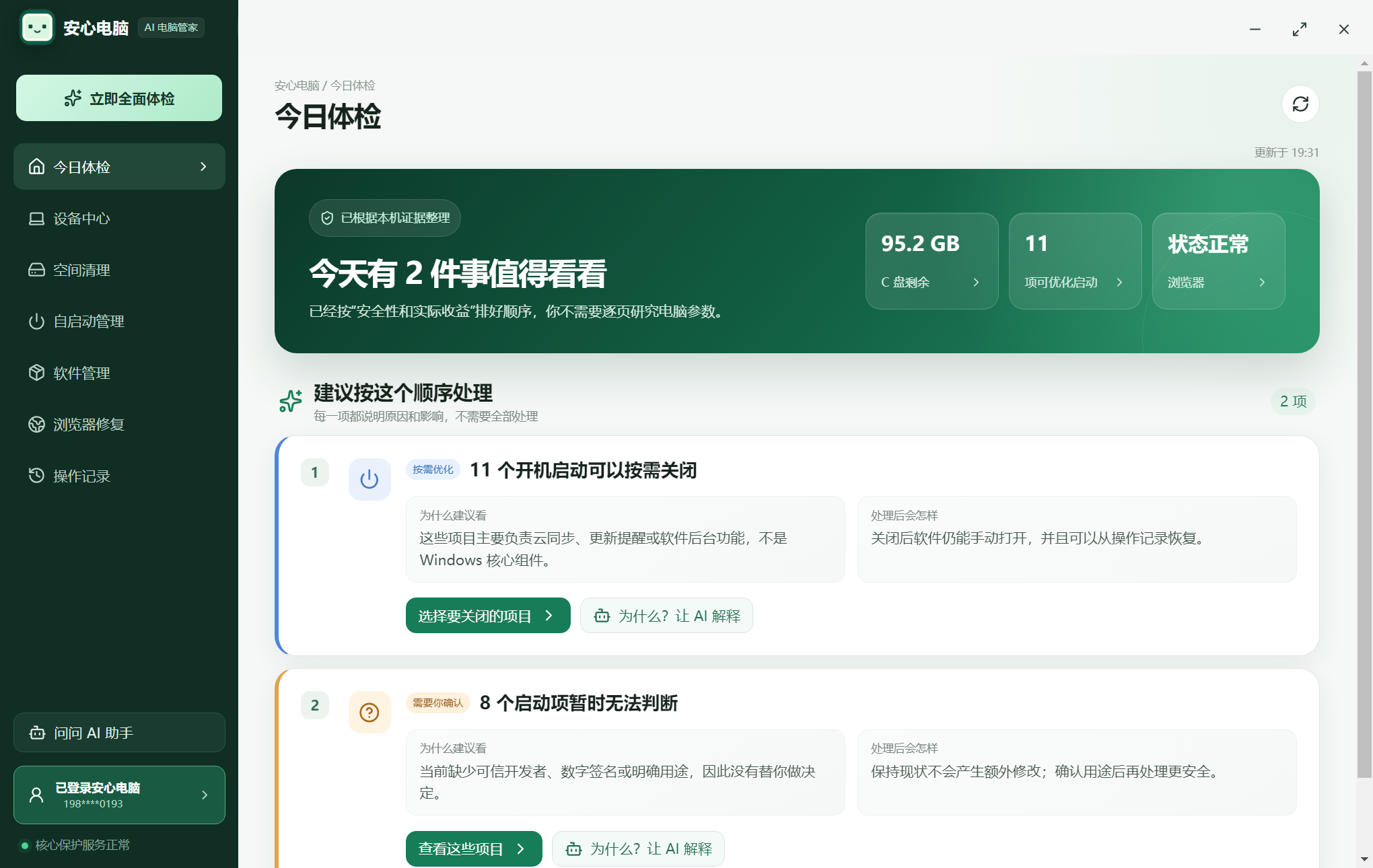Image resolution: width=1373 pixels, height=868 pixels.
Task: Open 空间清理 in the sidebar
Action: 119,270
